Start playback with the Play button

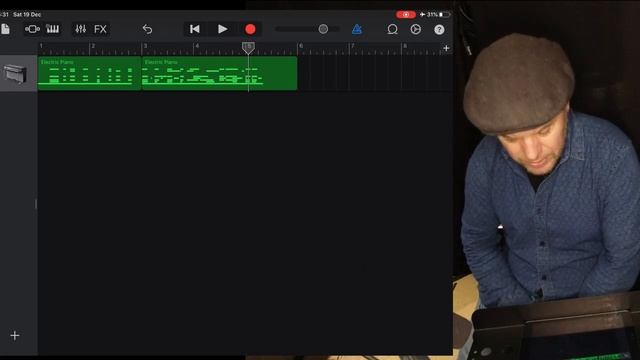click(222, 29)
